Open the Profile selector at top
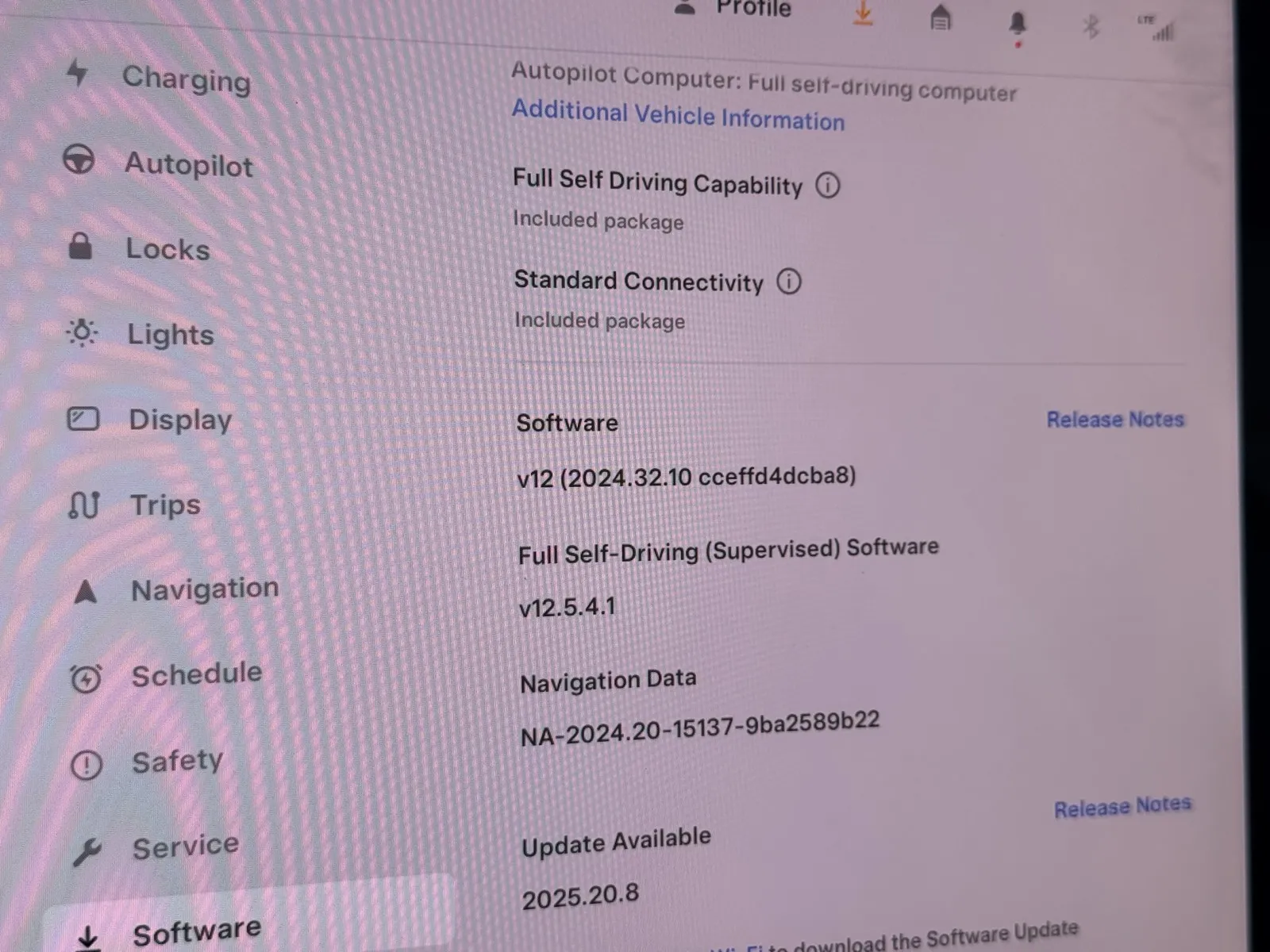This screenshot has height=952, width=1270. (x=733, y=8)
